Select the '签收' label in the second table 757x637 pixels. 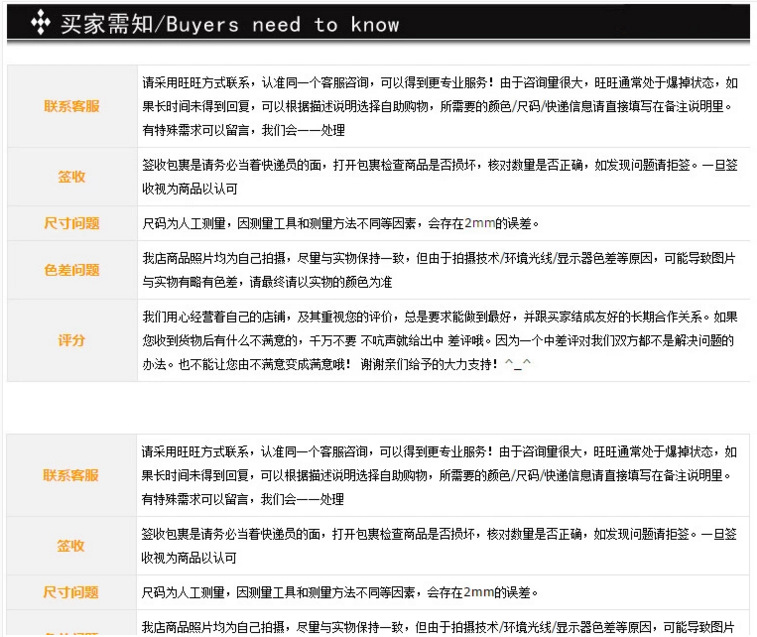71,546
